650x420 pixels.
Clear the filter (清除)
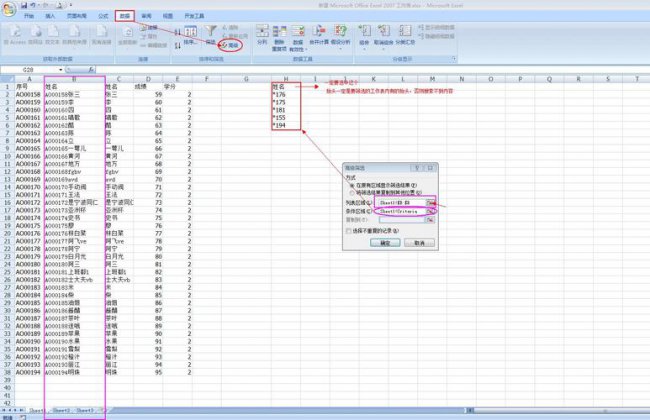230,27
